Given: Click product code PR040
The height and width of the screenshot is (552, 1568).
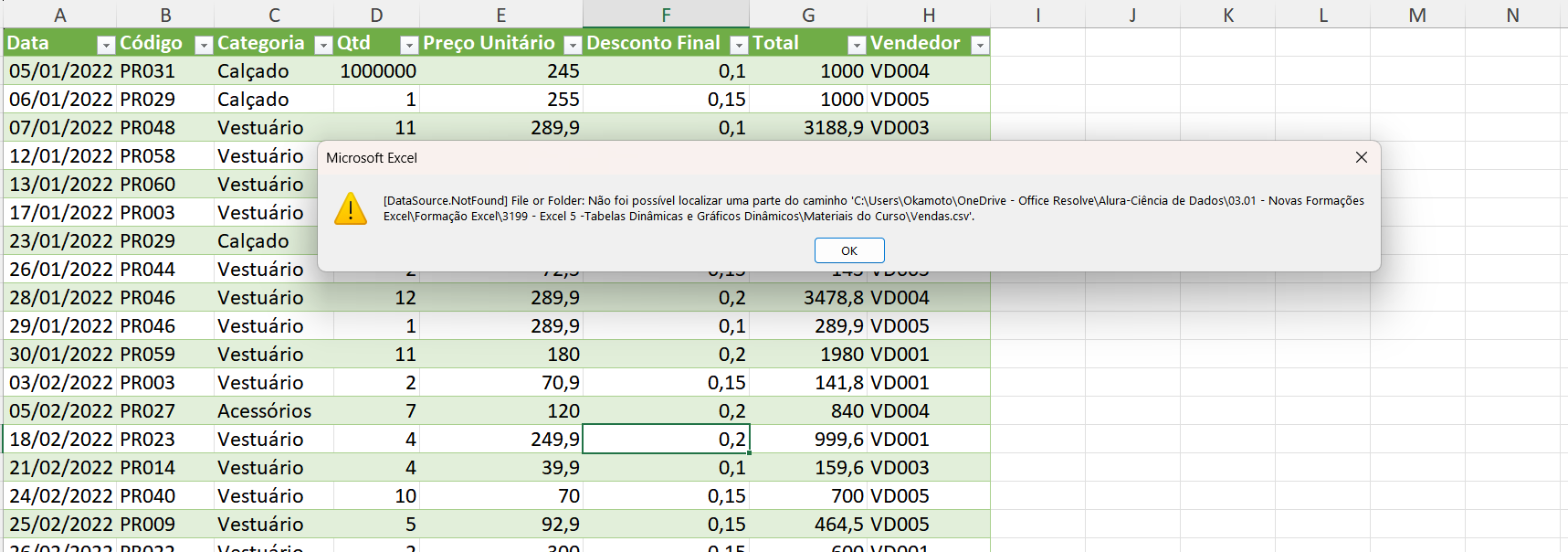Looking at the screenshot, I should (165, 496).
